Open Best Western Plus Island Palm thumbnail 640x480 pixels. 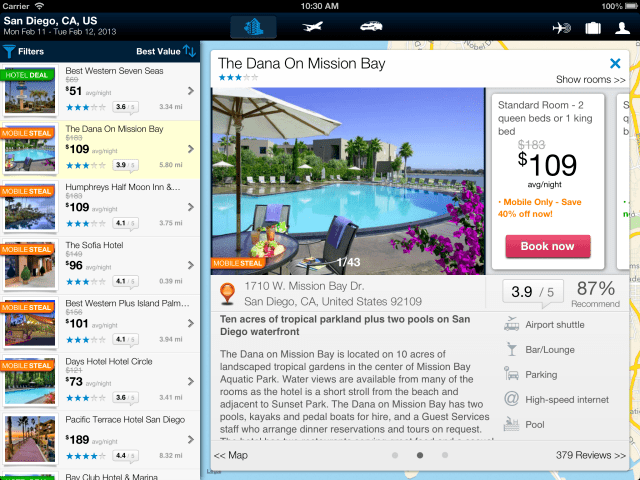pyautogui.click(x=30, y=323)
